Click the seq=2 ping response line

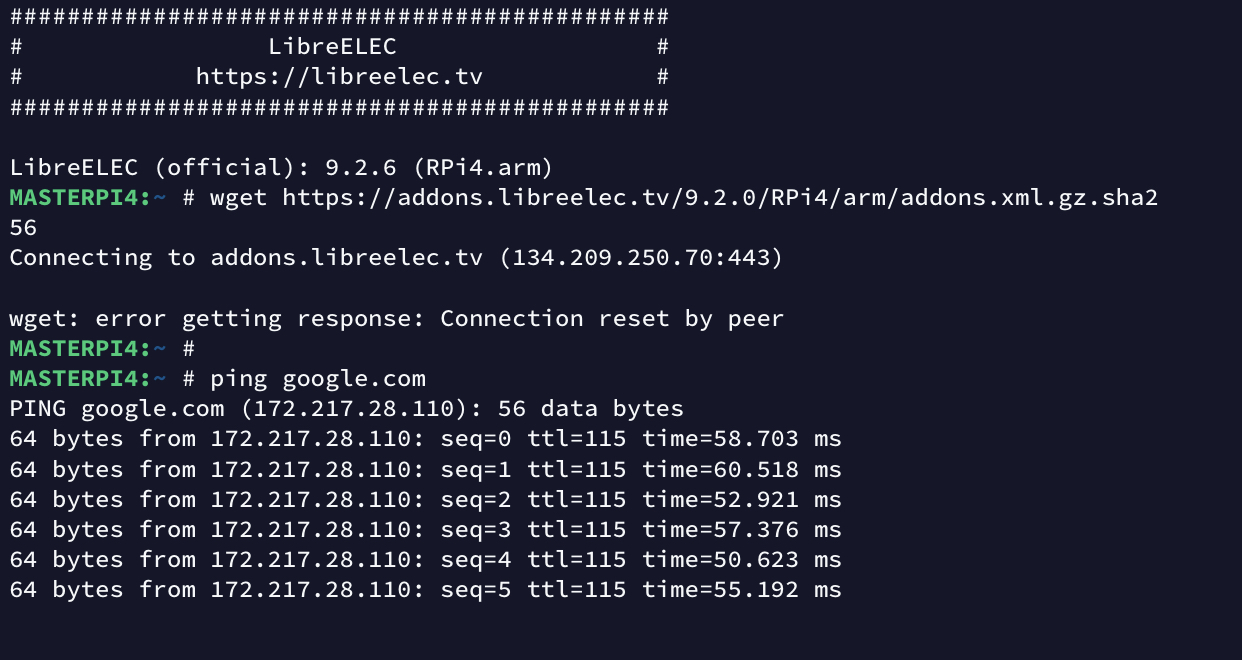coord(425,500)
